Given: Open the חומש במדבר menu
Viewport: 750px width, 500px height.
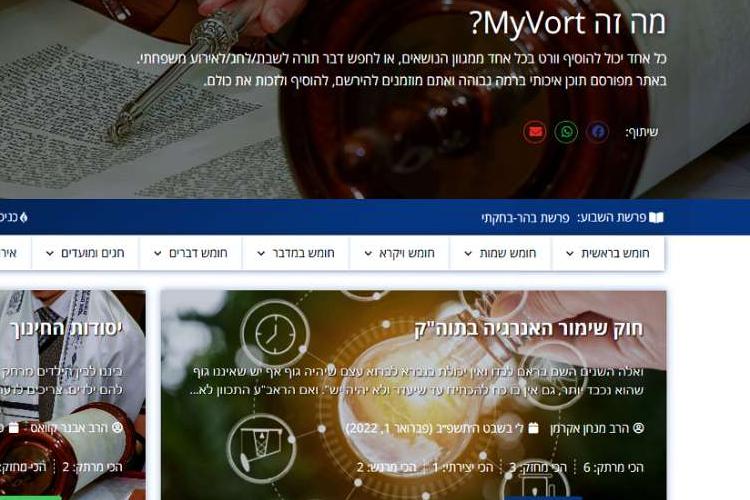Looking at the screenshot, I should (x=296, y=253).
